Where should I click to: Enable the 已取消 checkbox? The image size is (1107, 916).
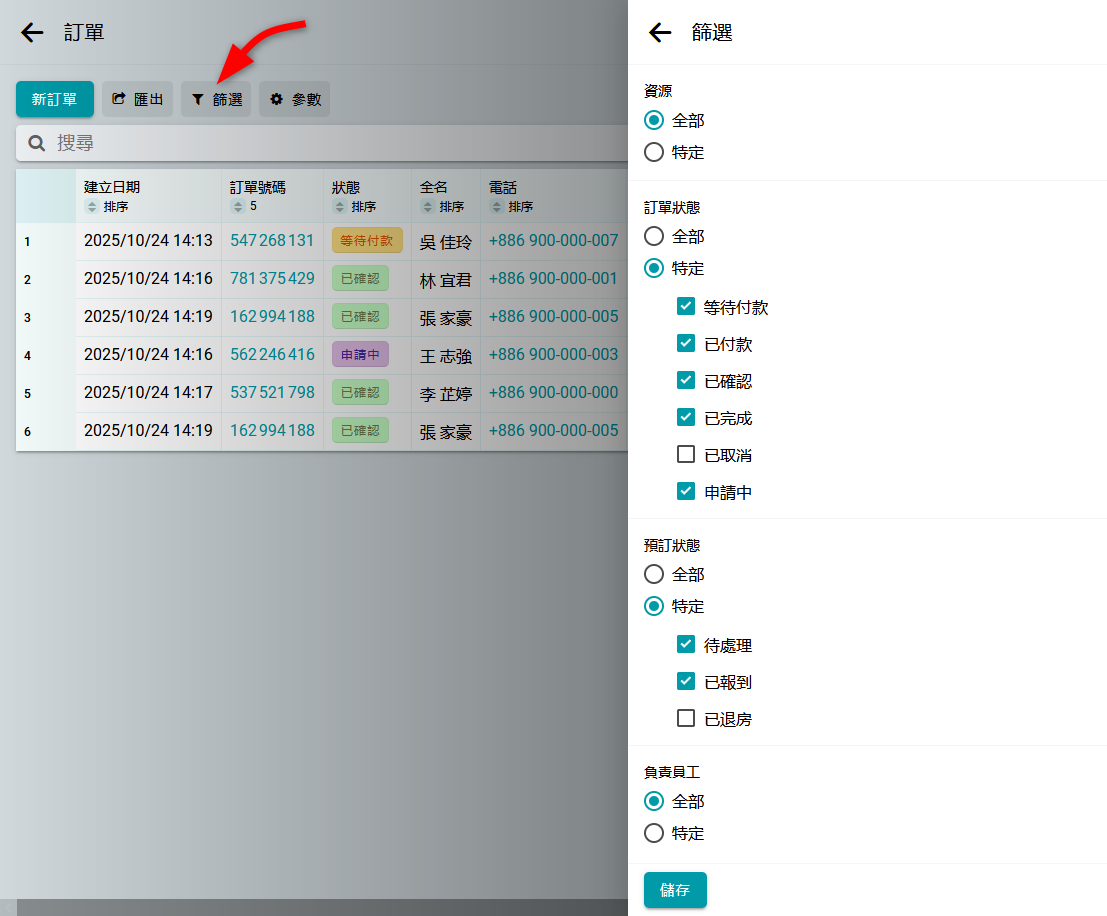click(686, 455)
